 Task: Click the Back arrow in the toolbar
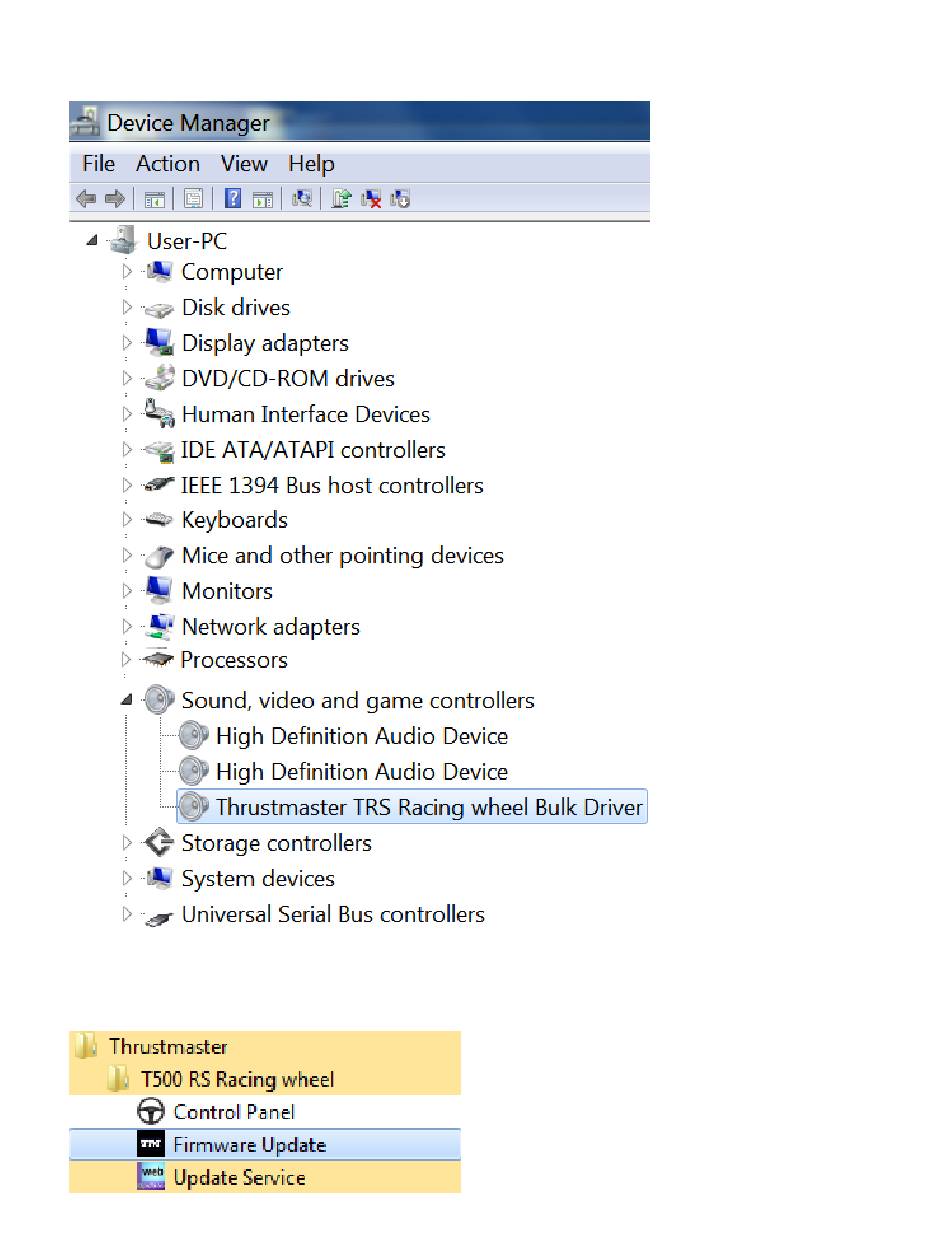[x=86, y=199]
